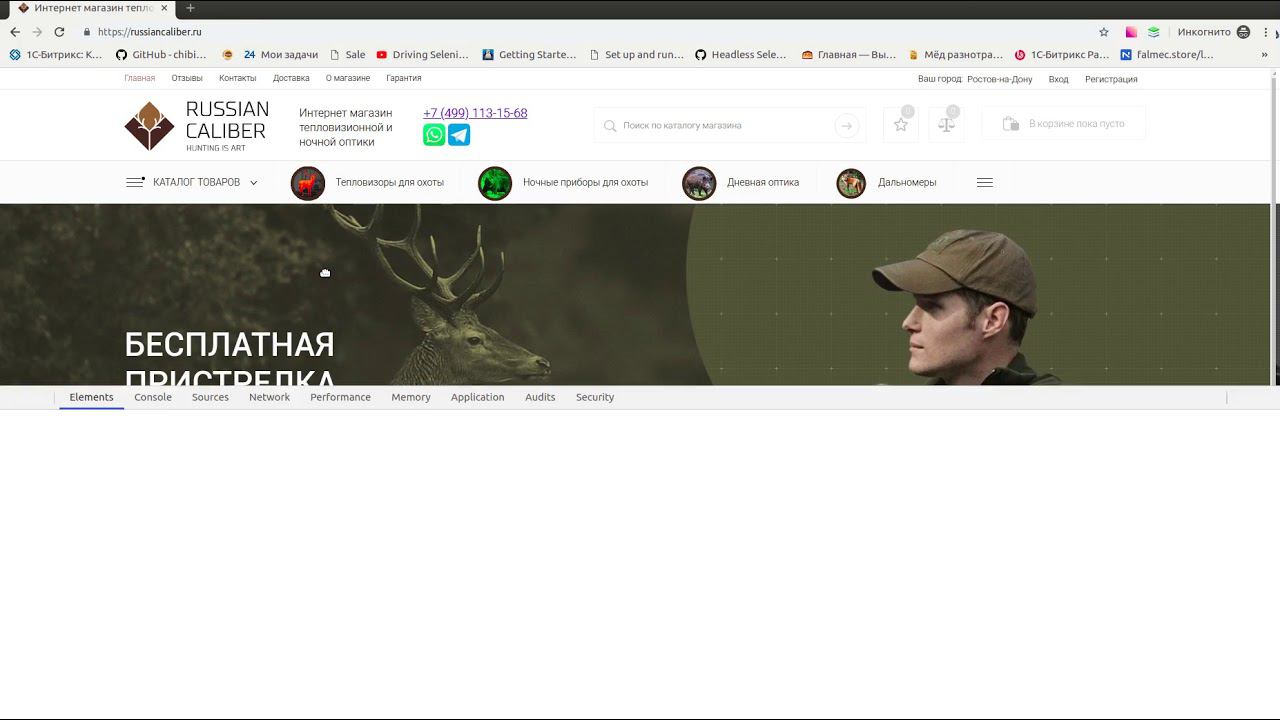Open Тепловизоры для охоты category
This screenshot has height=720, width=1280.
390,182
